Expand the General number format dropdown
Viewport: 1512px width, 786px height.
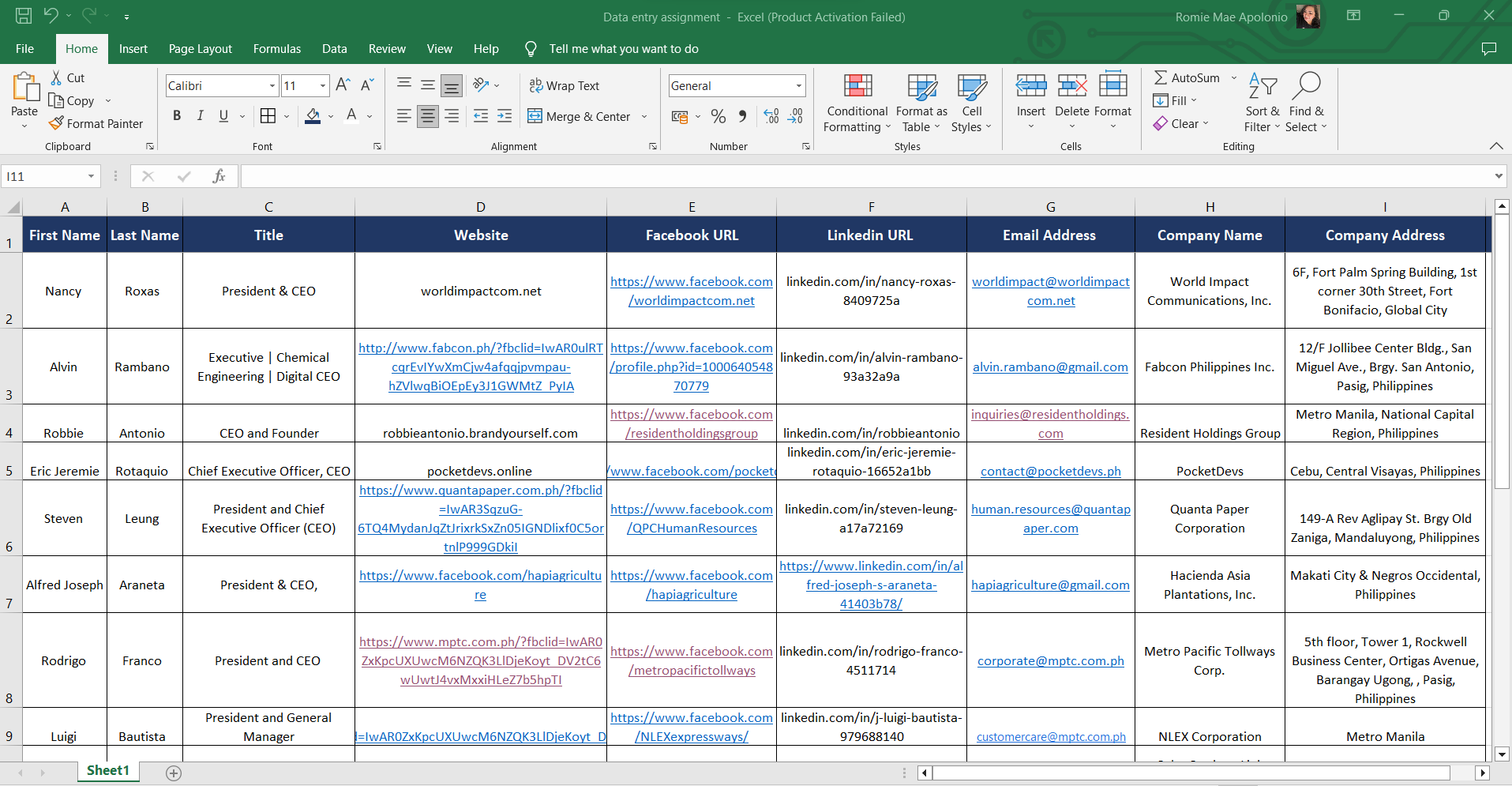click(x=798, y=85)
